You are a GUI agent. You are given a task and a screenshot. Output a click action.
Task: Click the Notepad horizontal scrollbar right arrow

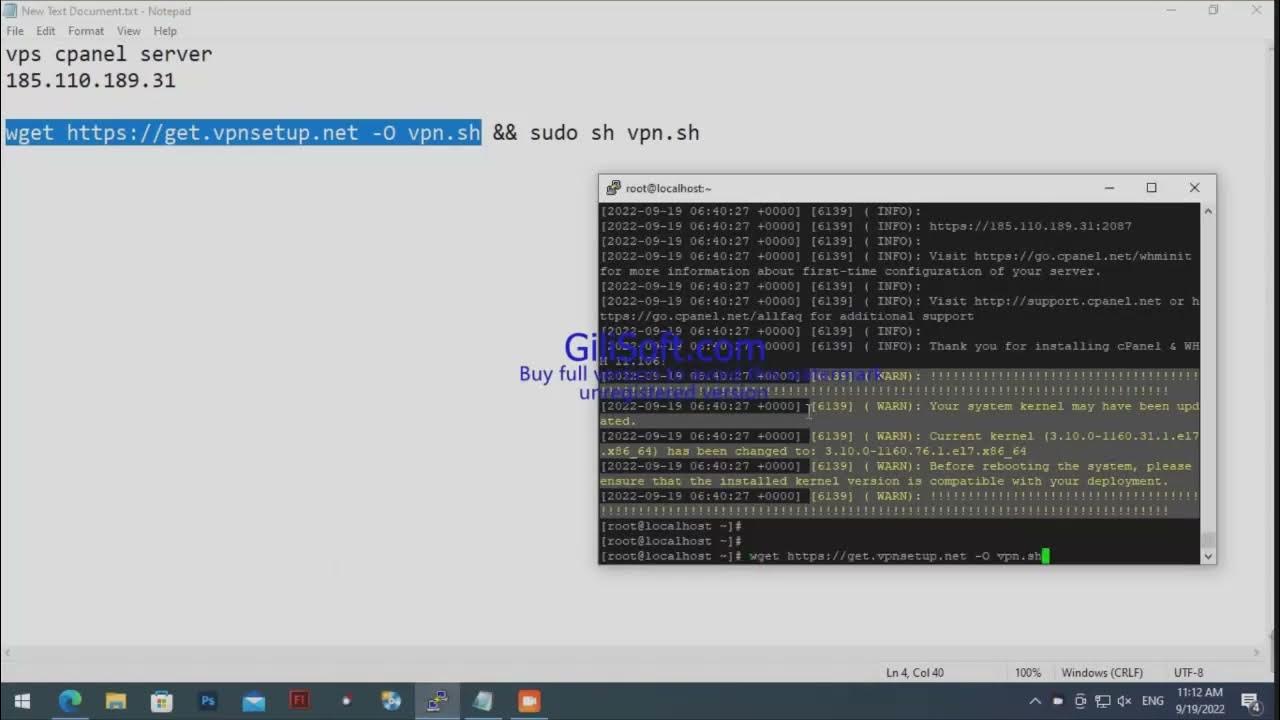pyautogui.click(x=1255, y=652)
